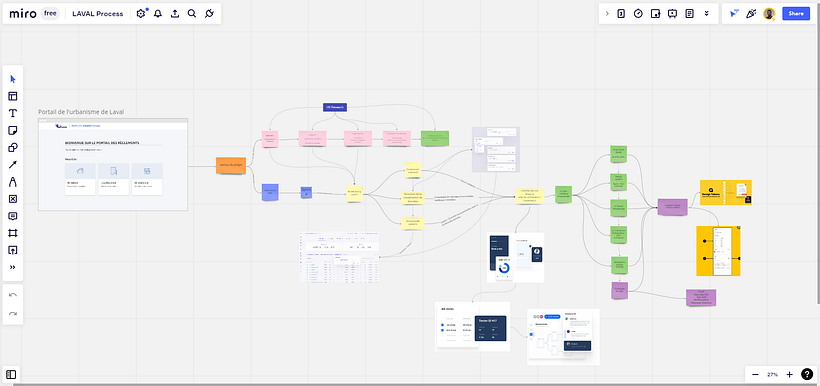820x386 pixels.
Task: Select the large yellow wireframe image
Action: click(718, 251)
